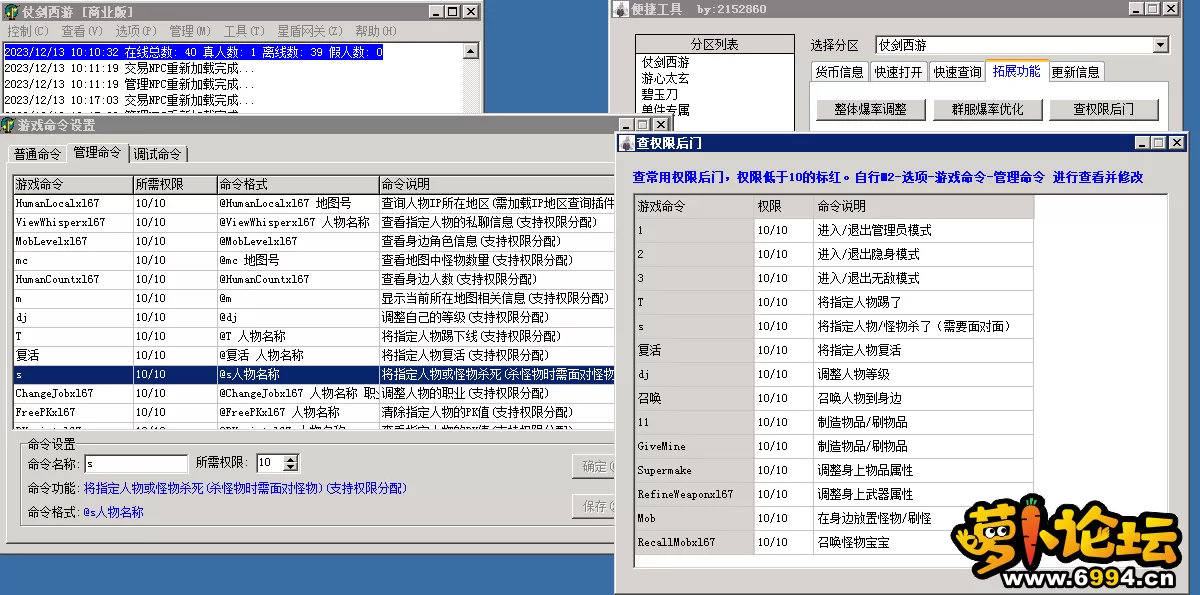Select the mc command row
Viewport: 1200px width, 595px height.
314,260
